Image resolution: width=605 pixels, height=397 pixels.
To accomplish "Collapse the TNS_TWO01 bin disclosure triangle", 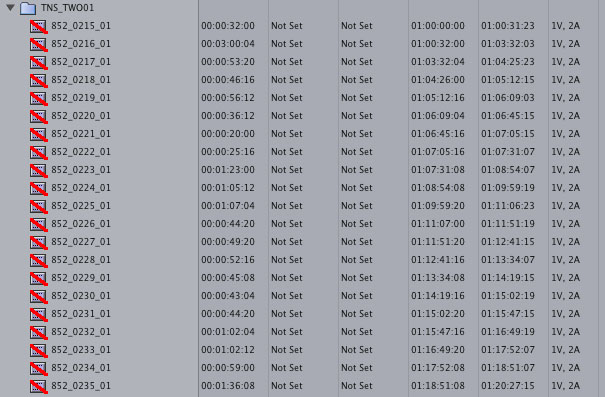I will [x=10, y=7].
